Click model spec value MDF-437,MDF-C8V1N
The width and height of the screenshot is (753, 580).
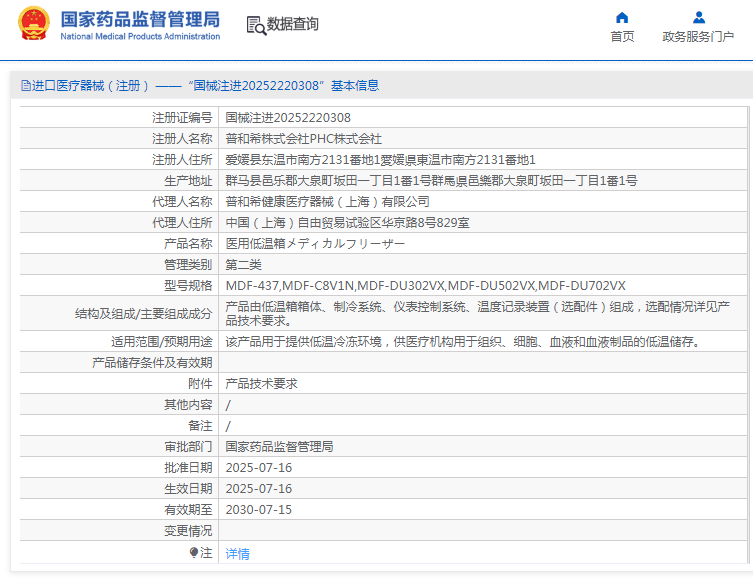(425, 286)
